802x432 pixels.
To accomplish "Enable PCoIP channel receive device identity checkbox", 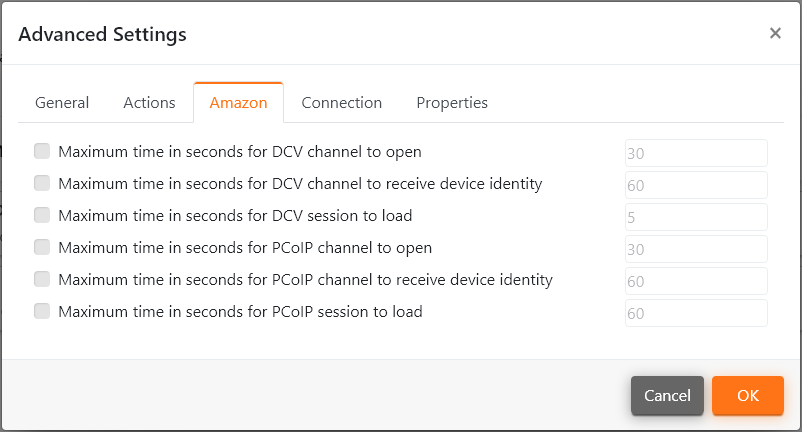I will click(42, 279).
